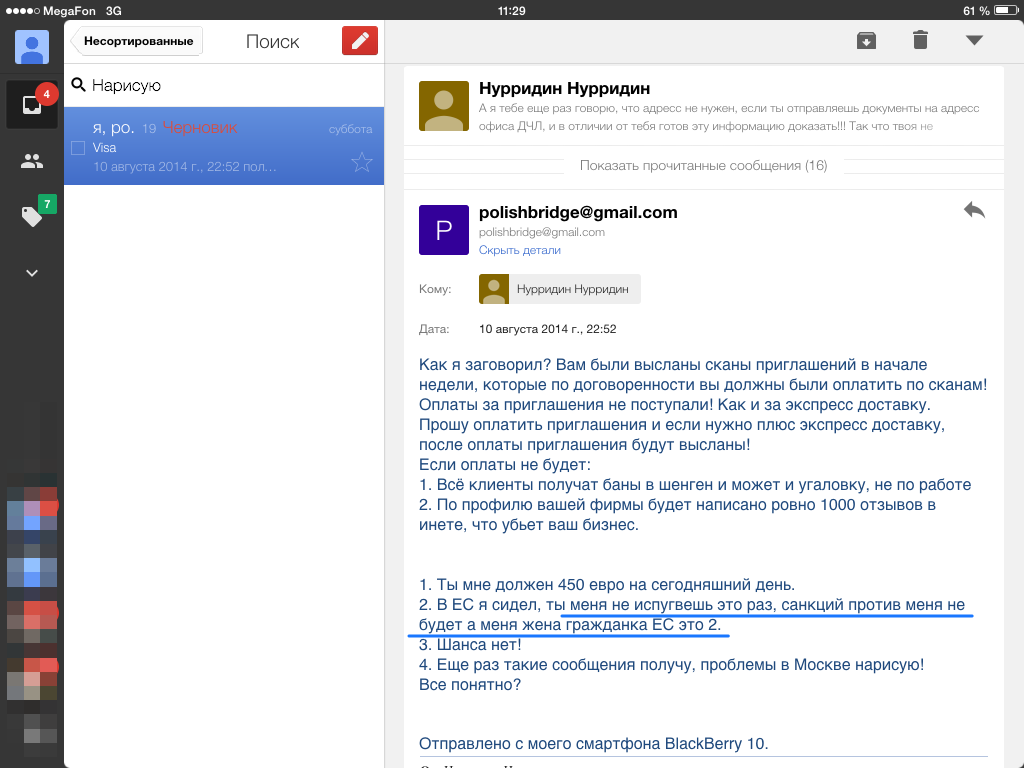Check the box beside the Visa message

click(x=78, y=148)
